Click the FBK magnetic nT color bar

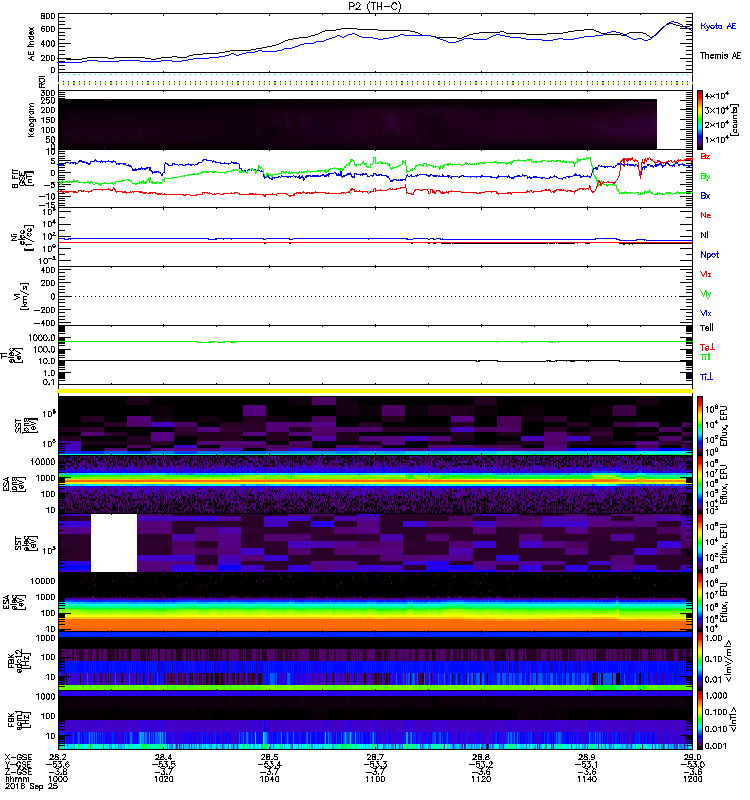[700, 720]
